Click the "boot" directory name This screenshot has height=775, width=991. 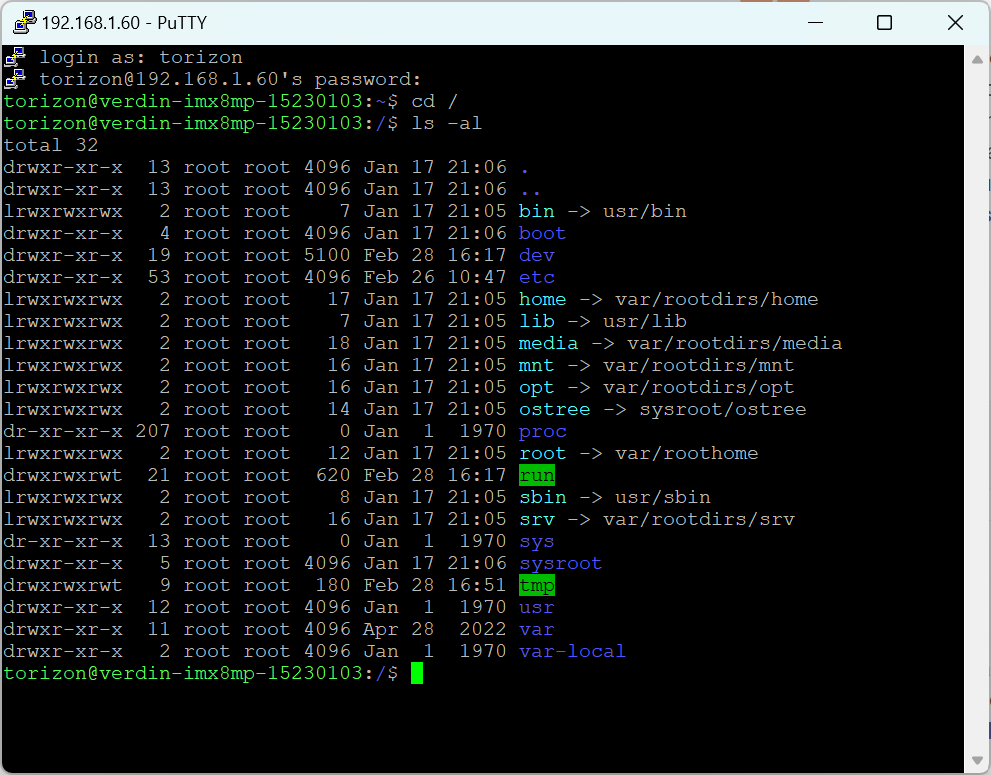542,233
